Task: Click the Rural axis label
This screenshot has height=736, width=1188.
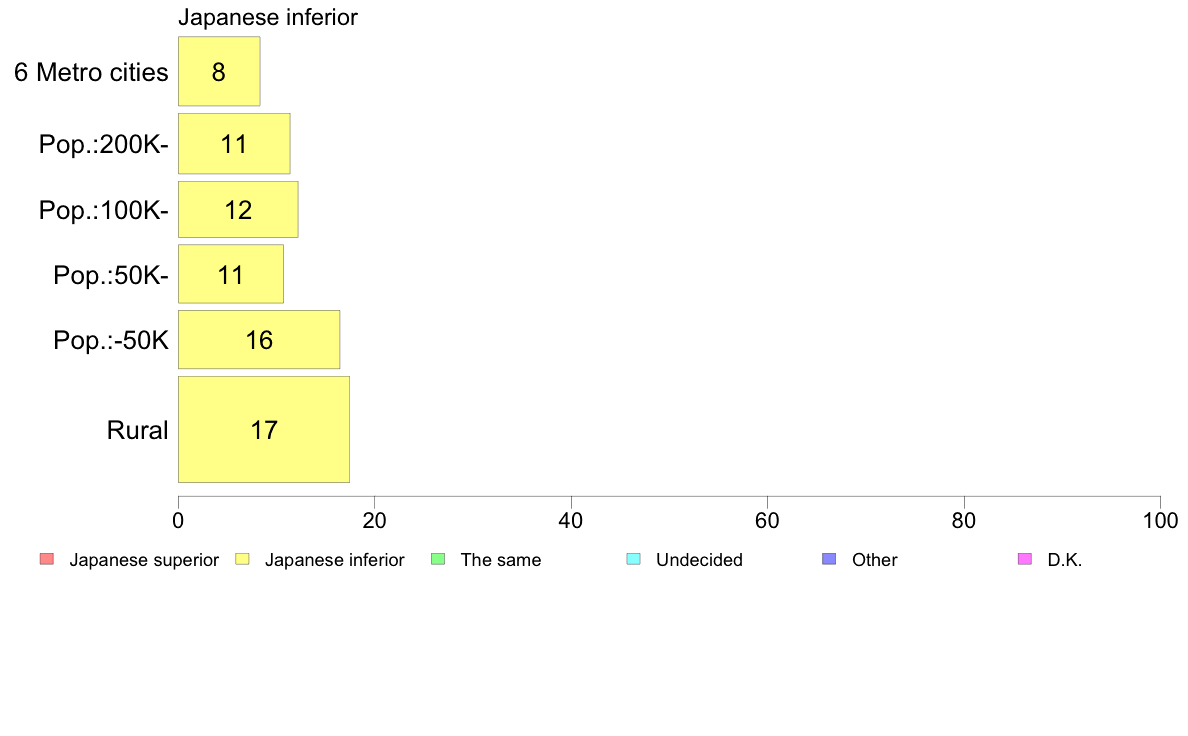Action: click(x=137, y=430)
